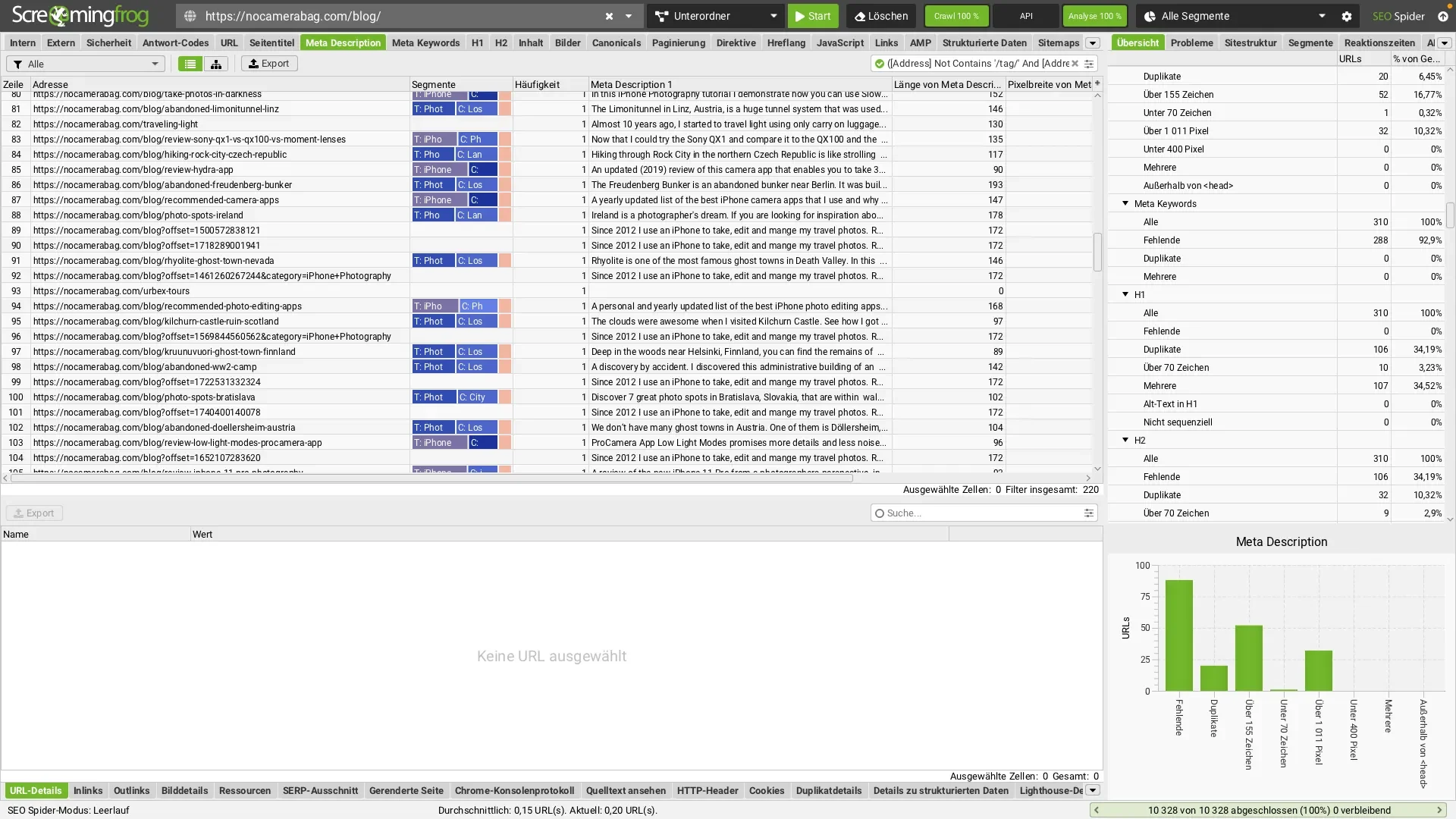Switch to the site tree view icon
Screen dimensions: 1456x819
216,64
